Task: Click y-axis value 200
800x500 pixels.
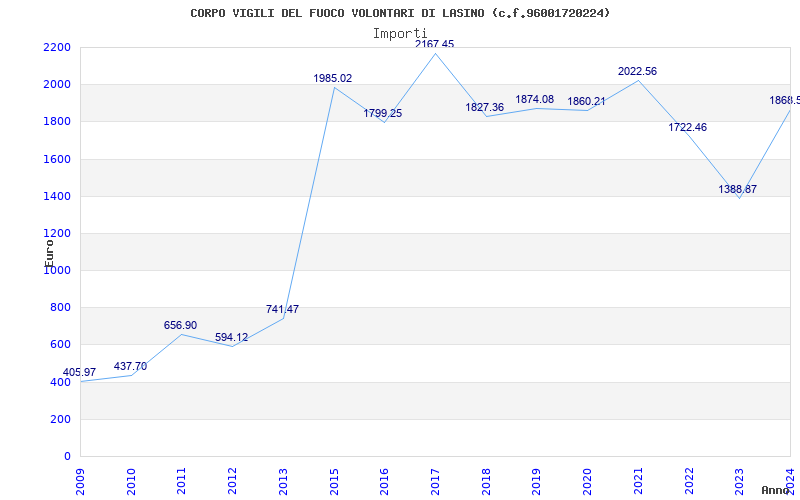Action: coord(61,419)
